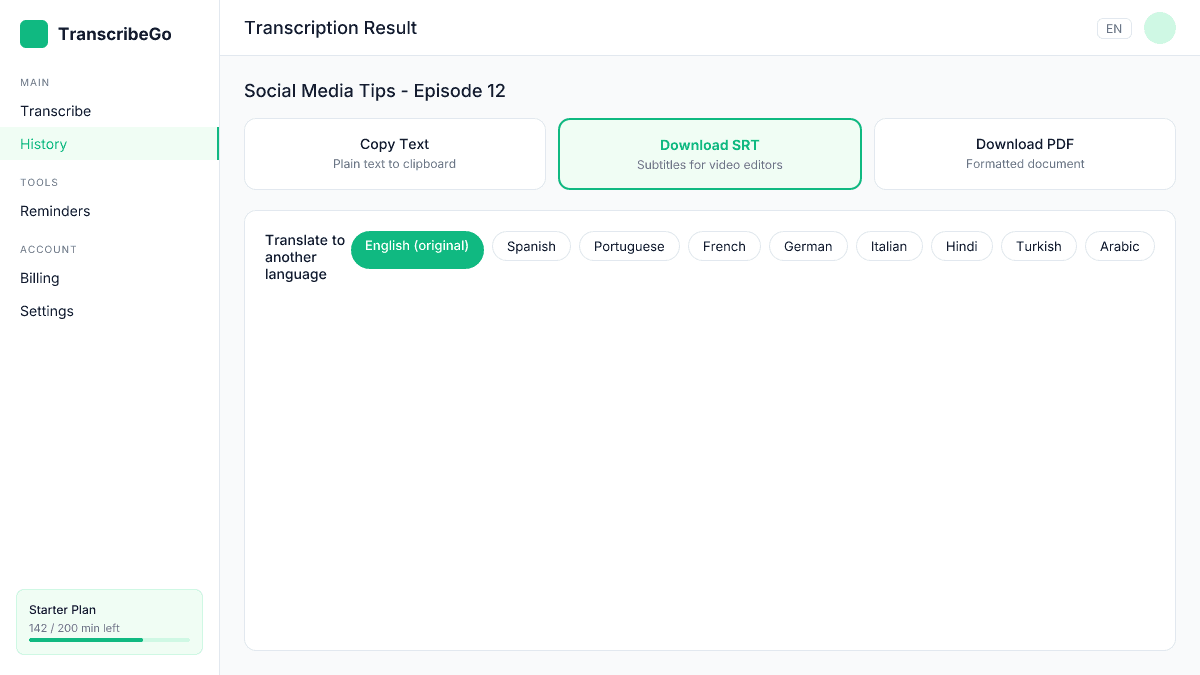Open Reminders under Tools
The image size is (1200, 675).
55,211
